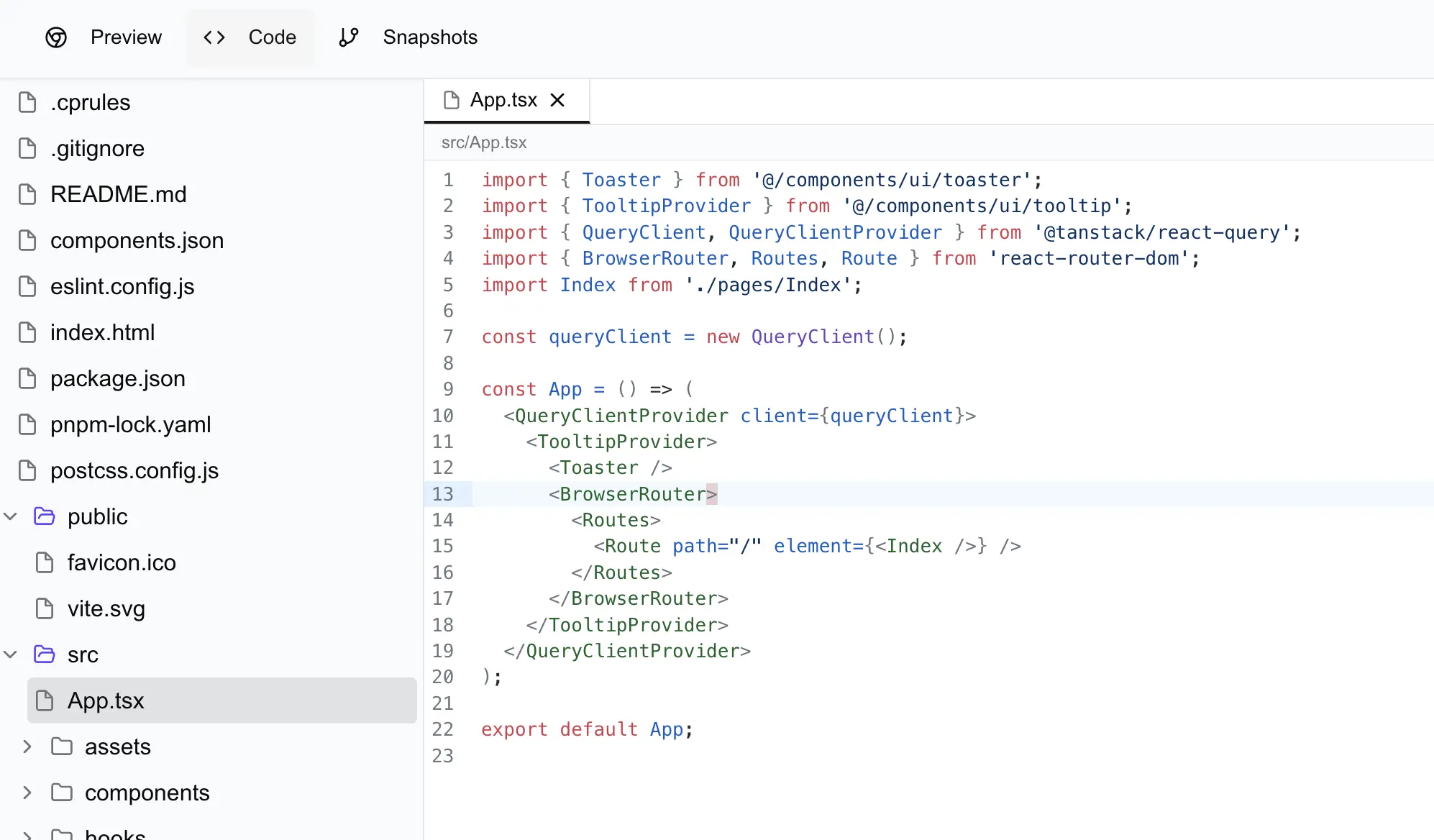Expand the assets folder
1434x840 pixels.
pos(27,747)
